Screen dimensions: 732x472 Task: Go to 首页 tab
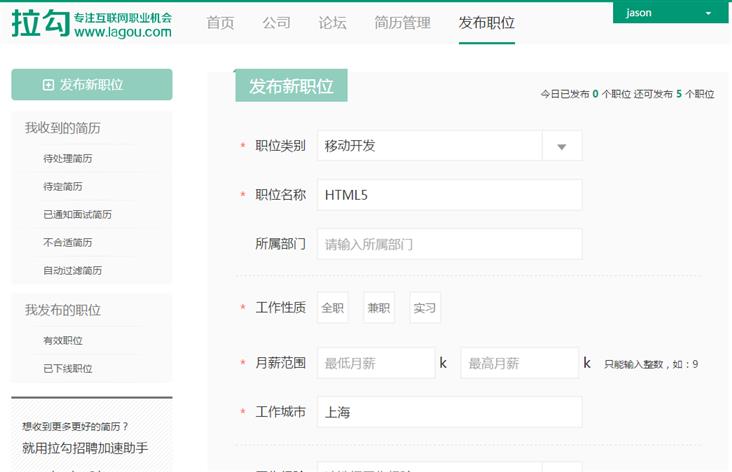click(220, 22)
